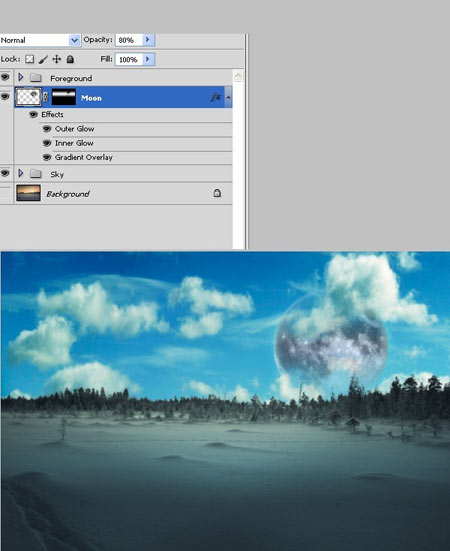Screen dimensions: 450x551
Task: Click the Gradient Overlay effect label
Action: [x=84, y=157]
